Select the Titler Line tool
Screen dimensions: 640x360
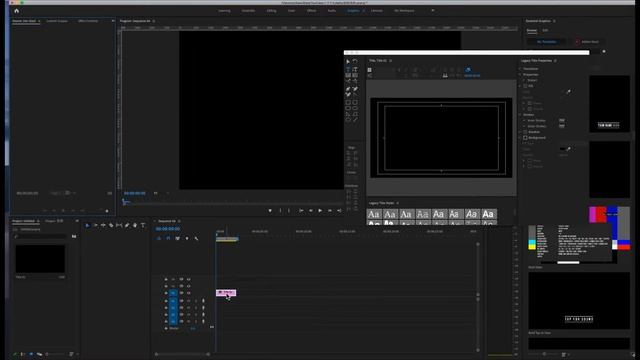355,120
